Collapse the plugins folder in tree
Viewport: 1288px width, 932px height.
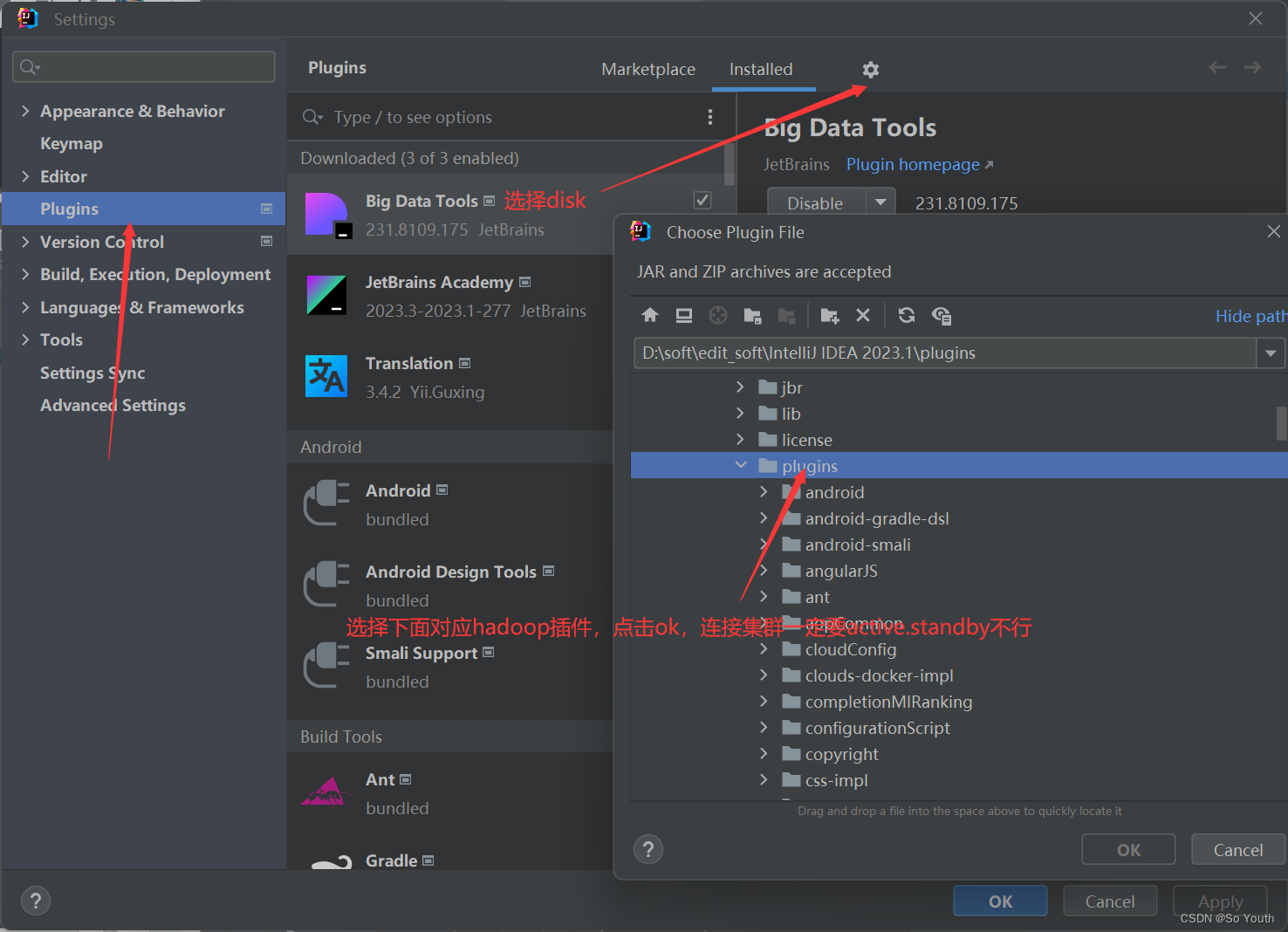point(741,465)
